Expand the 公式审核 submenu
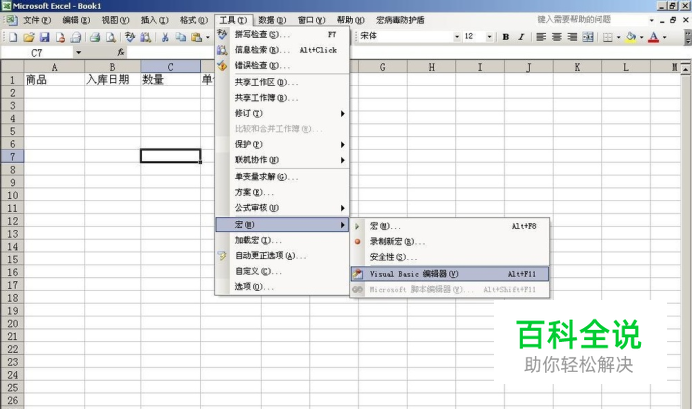This screenshot has height=409, width=692. pyautogui.click(x=282, y=208)
